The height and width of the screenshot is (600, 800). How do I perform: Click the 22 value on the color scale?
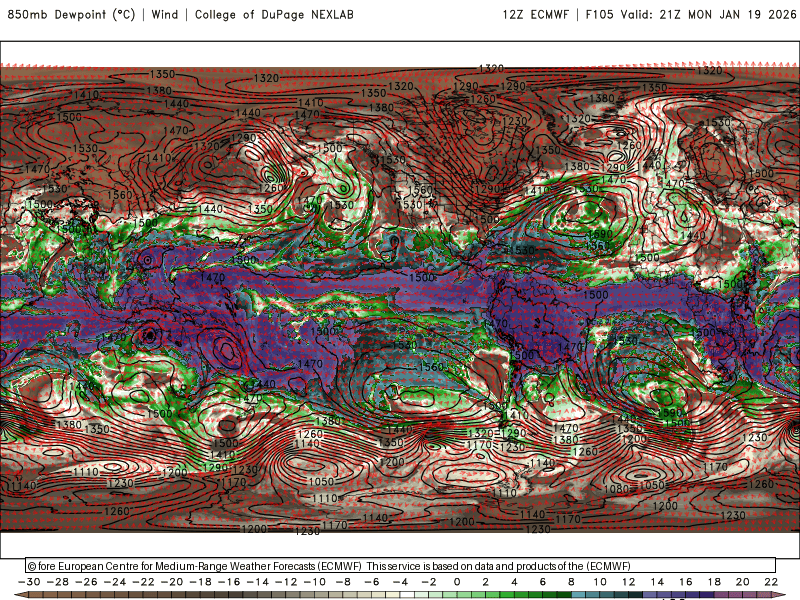[771, 582]
